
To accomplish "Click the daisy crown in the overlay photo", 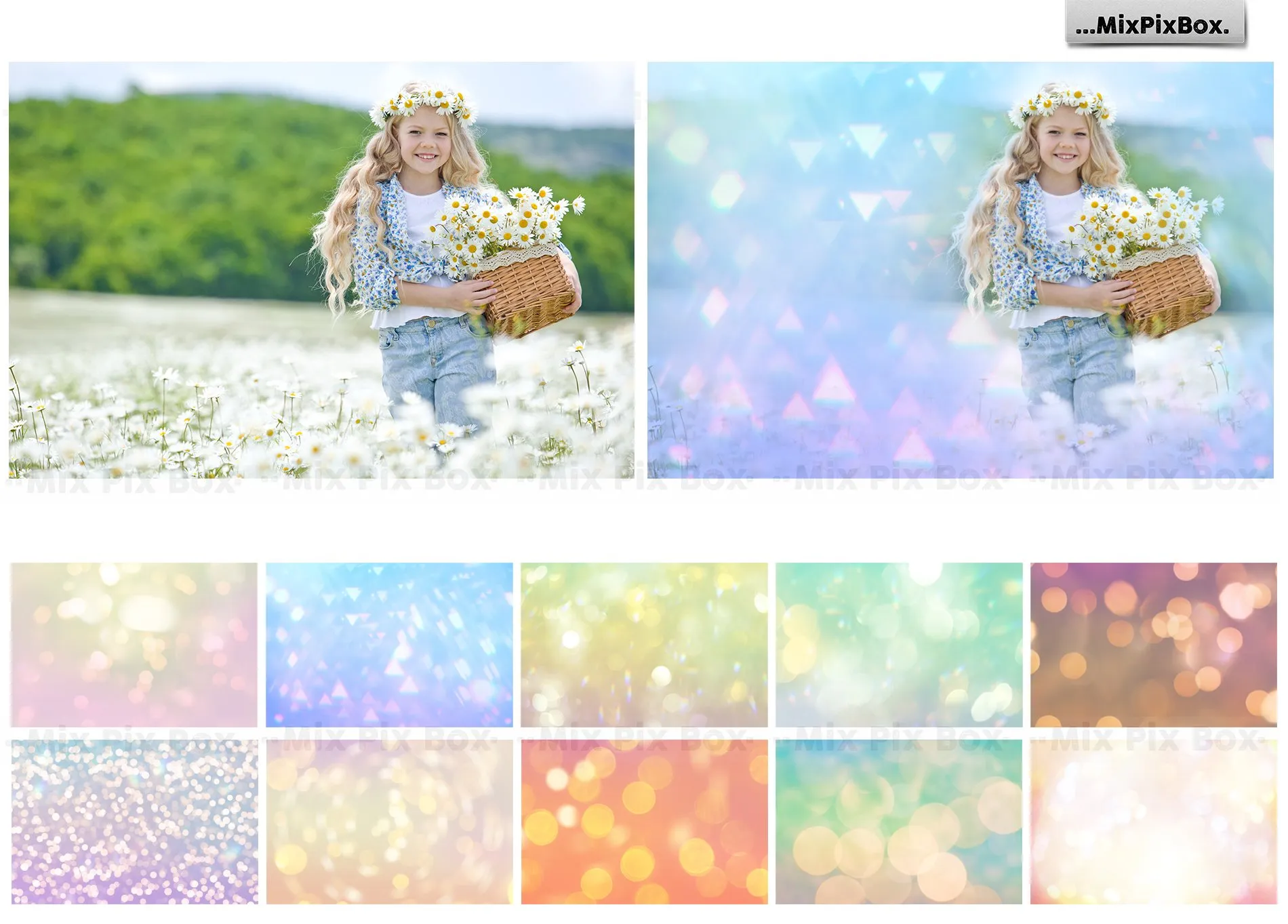I will (x=1061, y=102).
